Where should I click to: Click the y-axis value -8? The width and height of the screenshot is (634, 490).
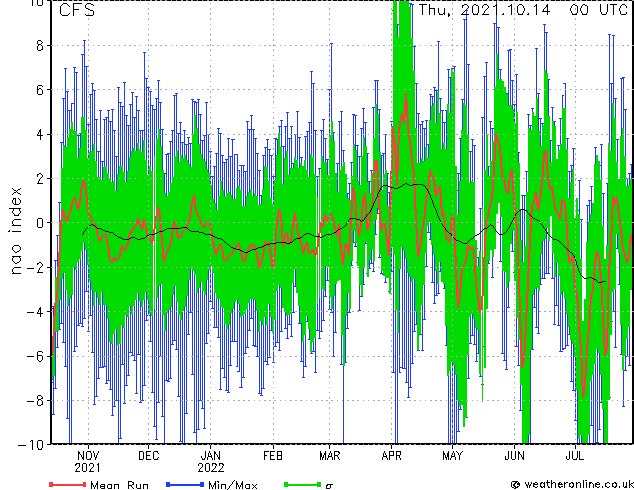35,400
